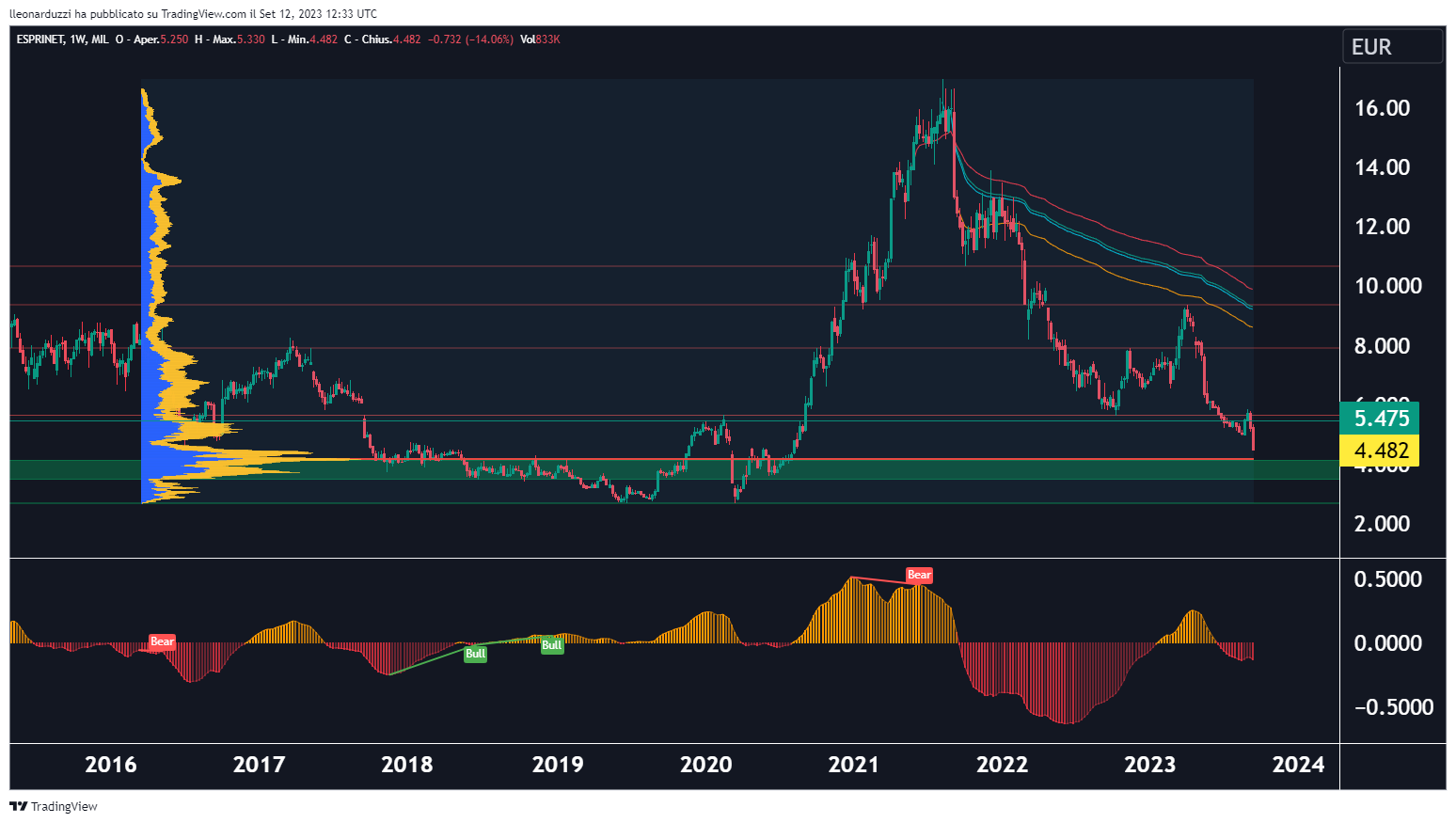Click the −0.732 (−14.06%) change value
Image resolution: width=1456 pixels, height=823 pixels.
[x=470, y=40]
